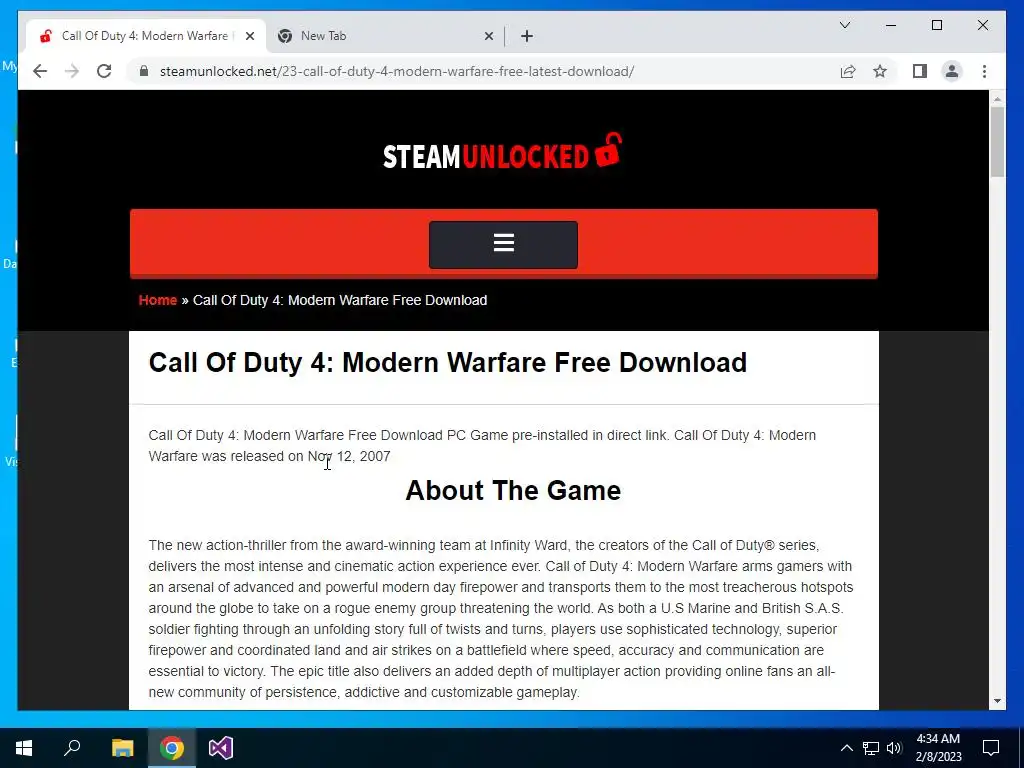Click the SteamUnlocked logo

[x=503, y=152]
